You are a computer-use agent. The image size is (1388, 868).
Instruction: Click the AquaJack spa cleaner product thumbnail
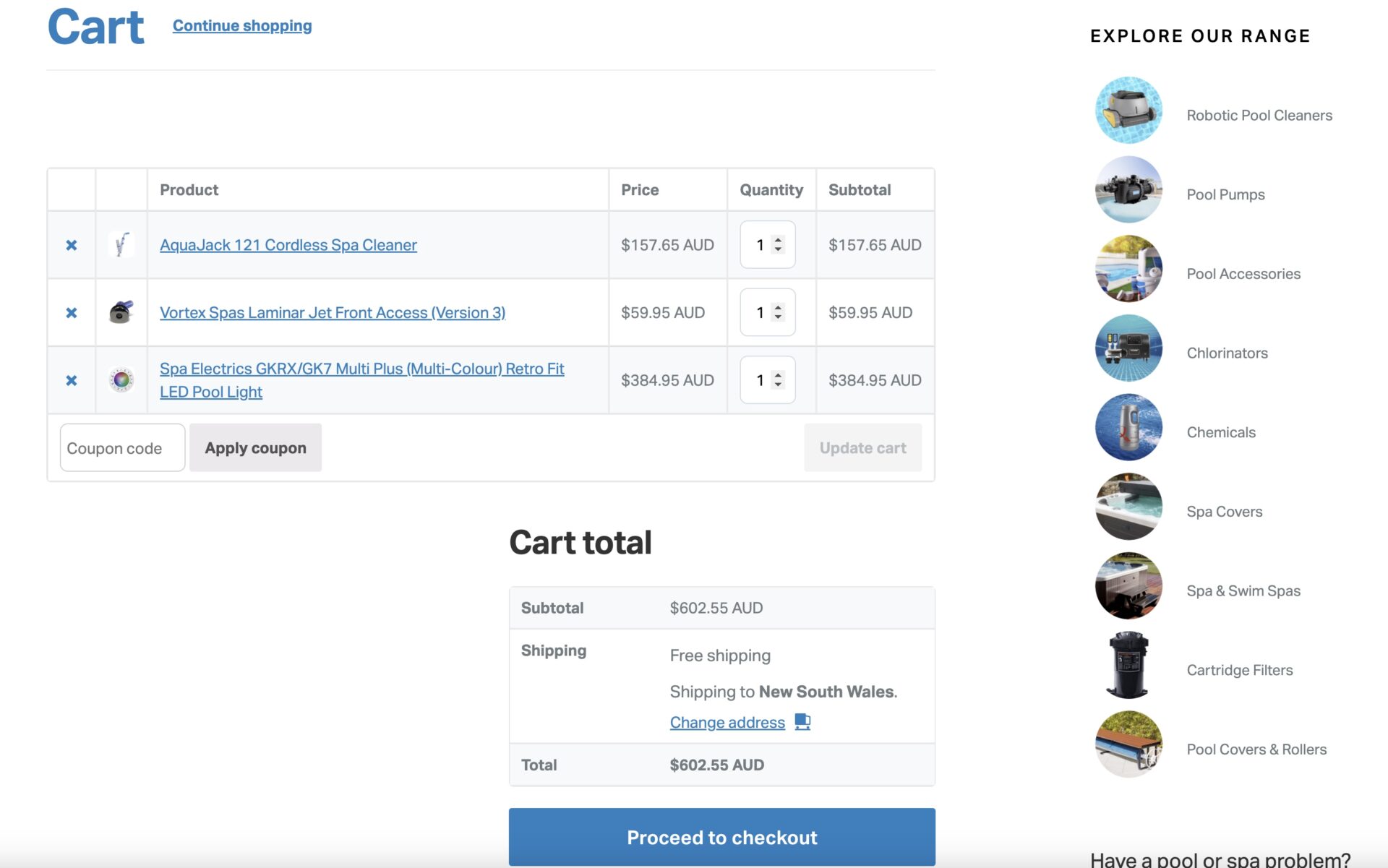pyautogui.click(x=121, y=245)
